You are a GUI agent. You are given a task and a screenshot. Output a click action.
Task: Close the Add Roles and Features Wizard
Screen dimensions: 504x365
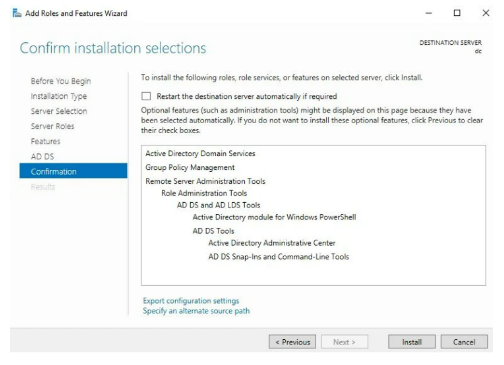click(x=486, y=13)
